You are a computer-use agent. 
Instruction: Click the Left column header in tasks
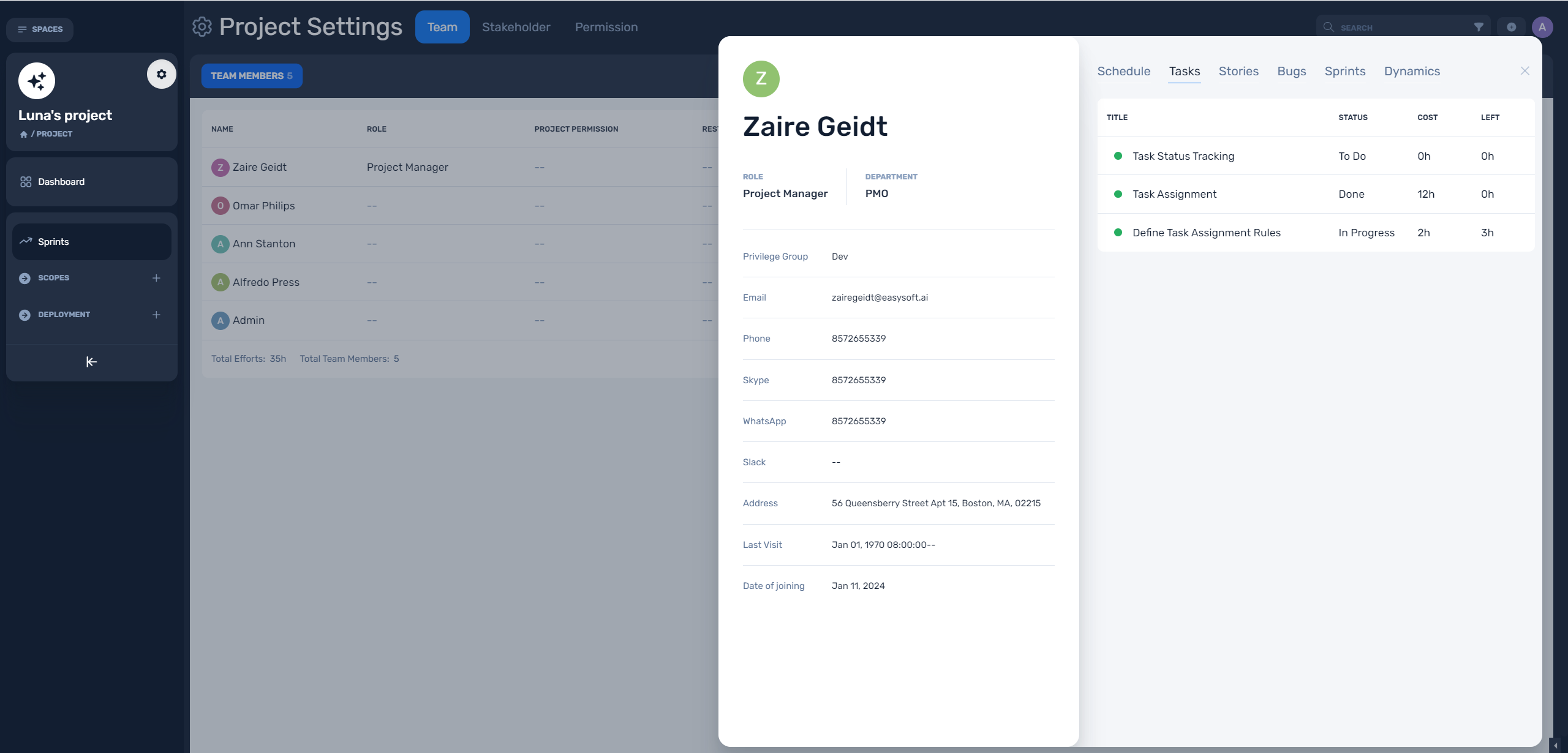(1490, 118)
